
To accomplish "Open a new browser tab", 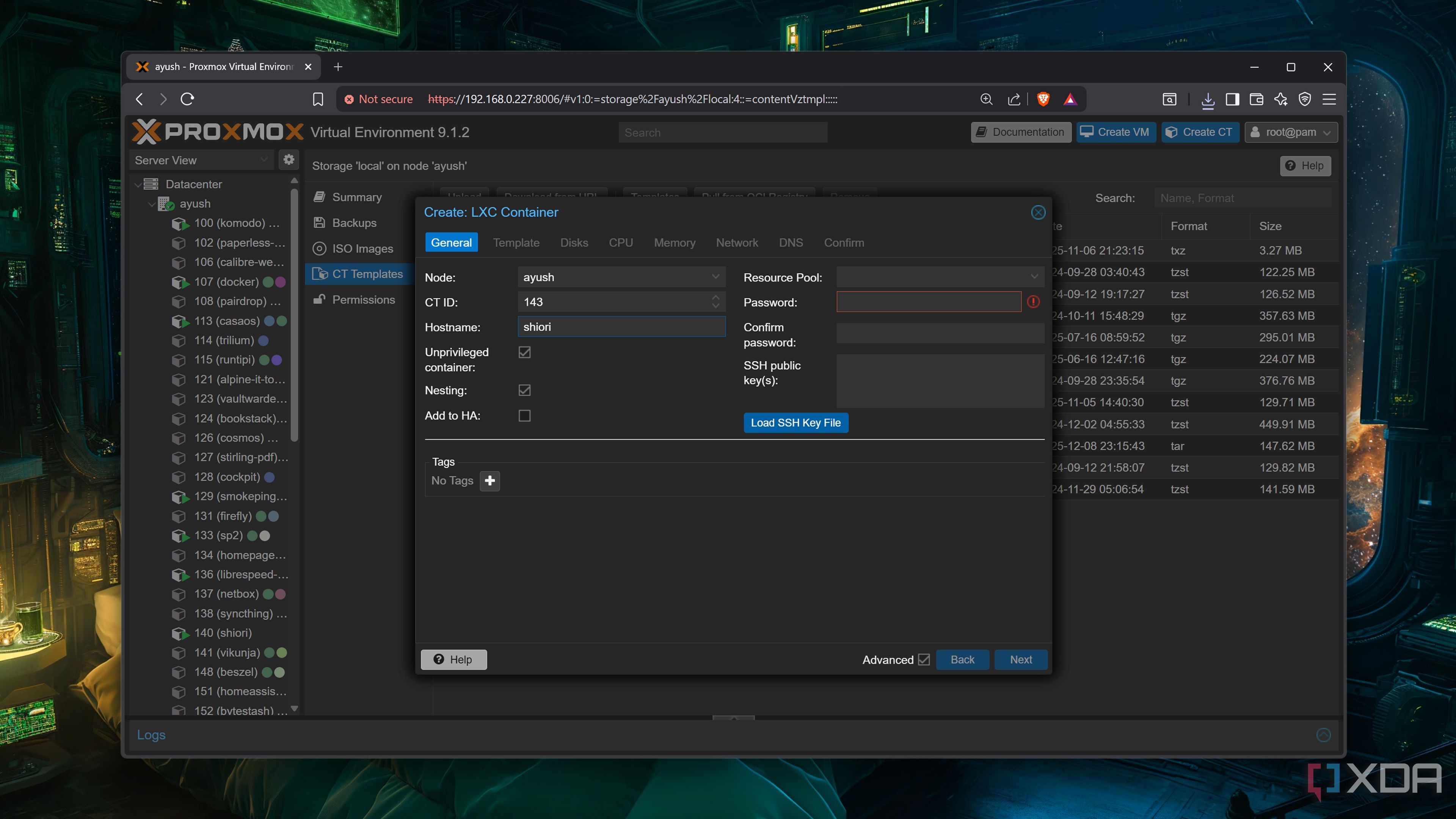I will pyautogui.click(x=338, y=67).
